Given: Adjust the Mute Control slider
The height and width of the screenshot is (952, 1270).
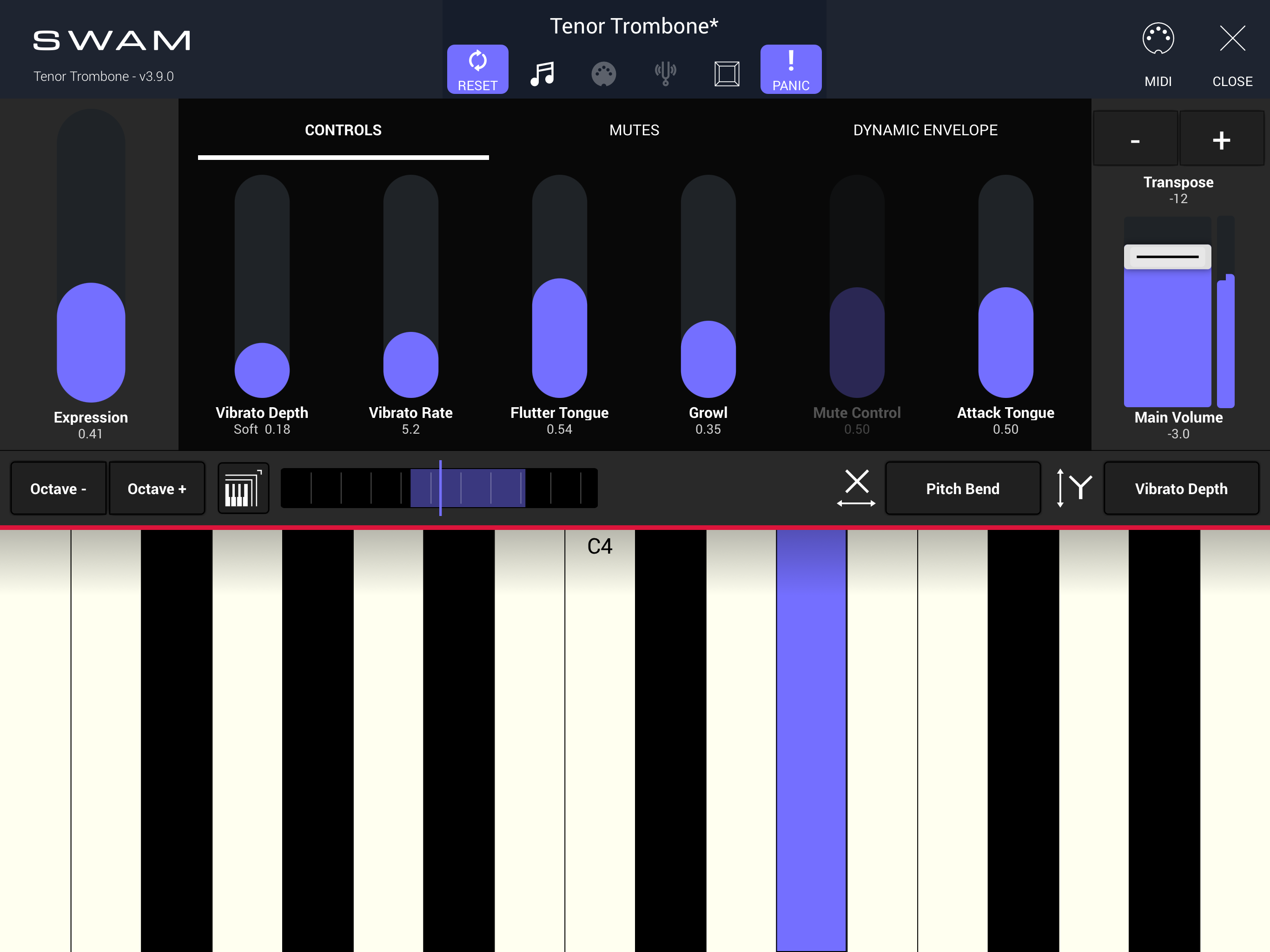Looking at the screenshot, I should coord(857,286).
